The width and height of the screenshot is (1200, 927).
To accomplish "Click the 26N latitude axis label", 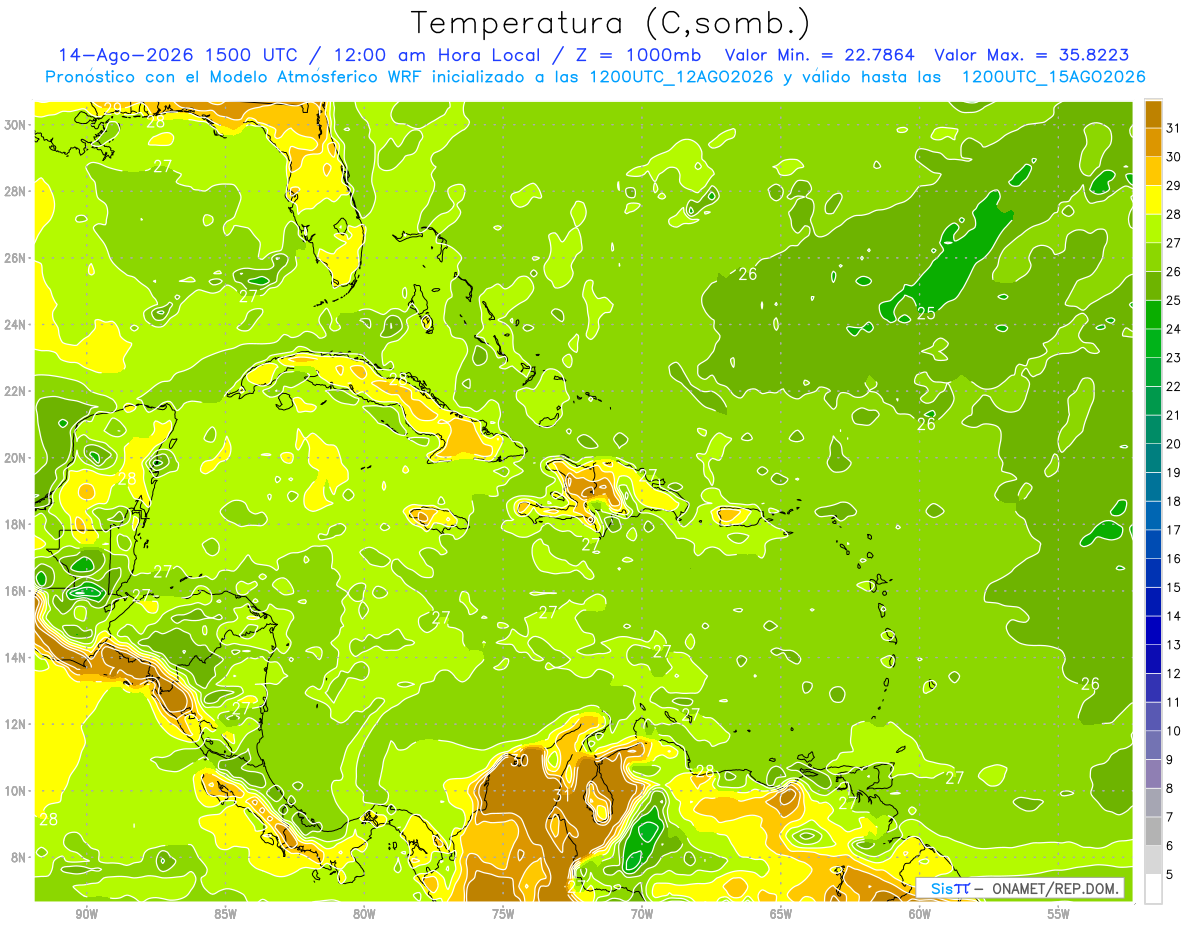I will point(16,258).
